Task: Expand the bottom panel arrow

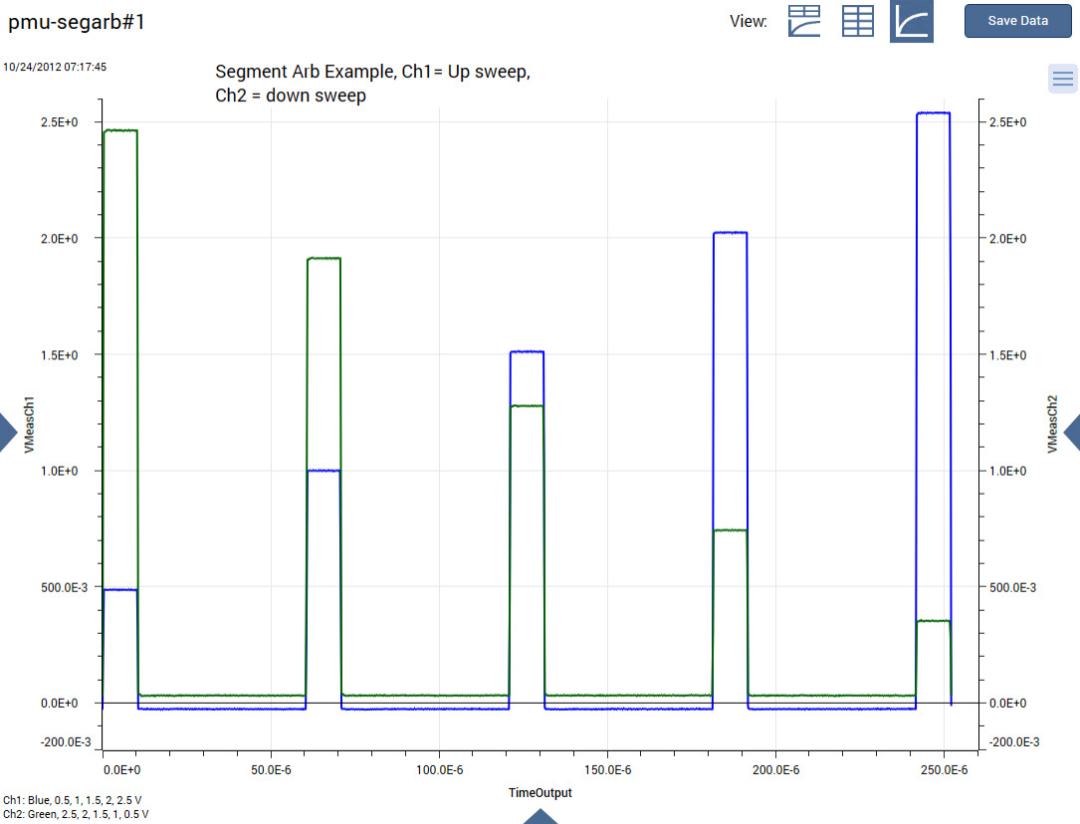Action: click(540, 817)
